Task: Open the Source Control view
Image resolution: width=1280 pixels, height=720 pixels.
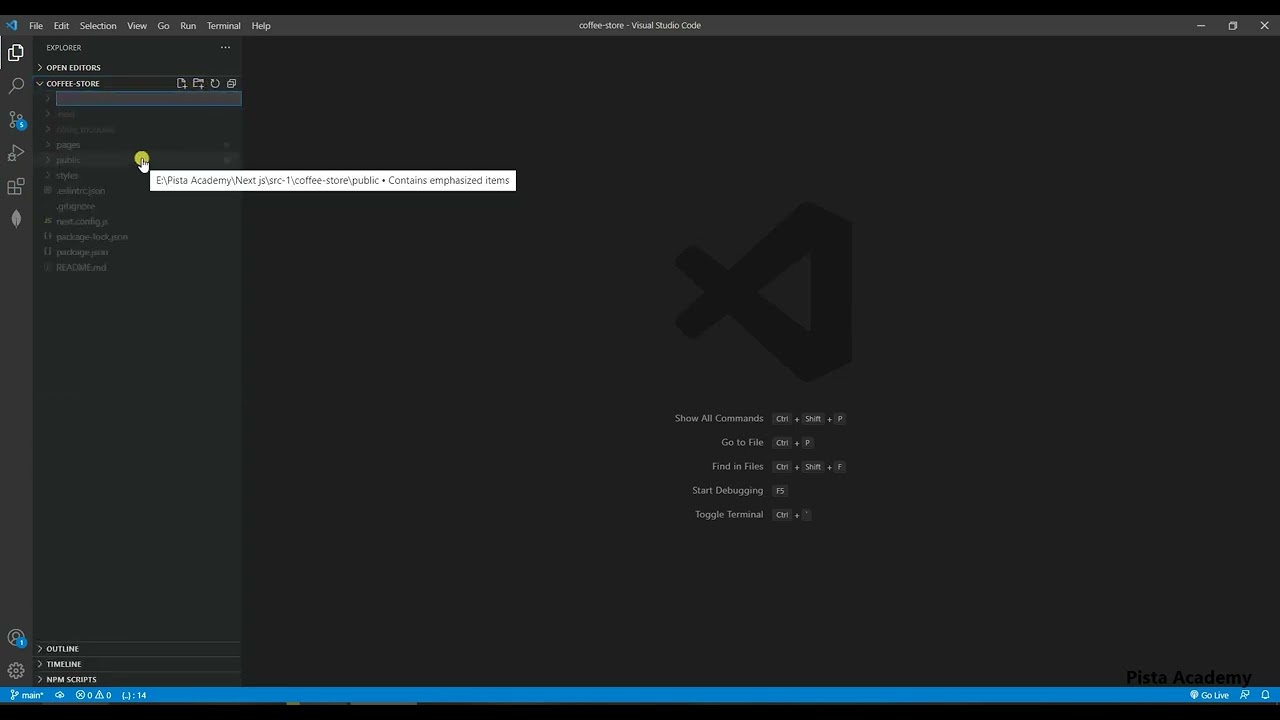Action: click(16, 120)
